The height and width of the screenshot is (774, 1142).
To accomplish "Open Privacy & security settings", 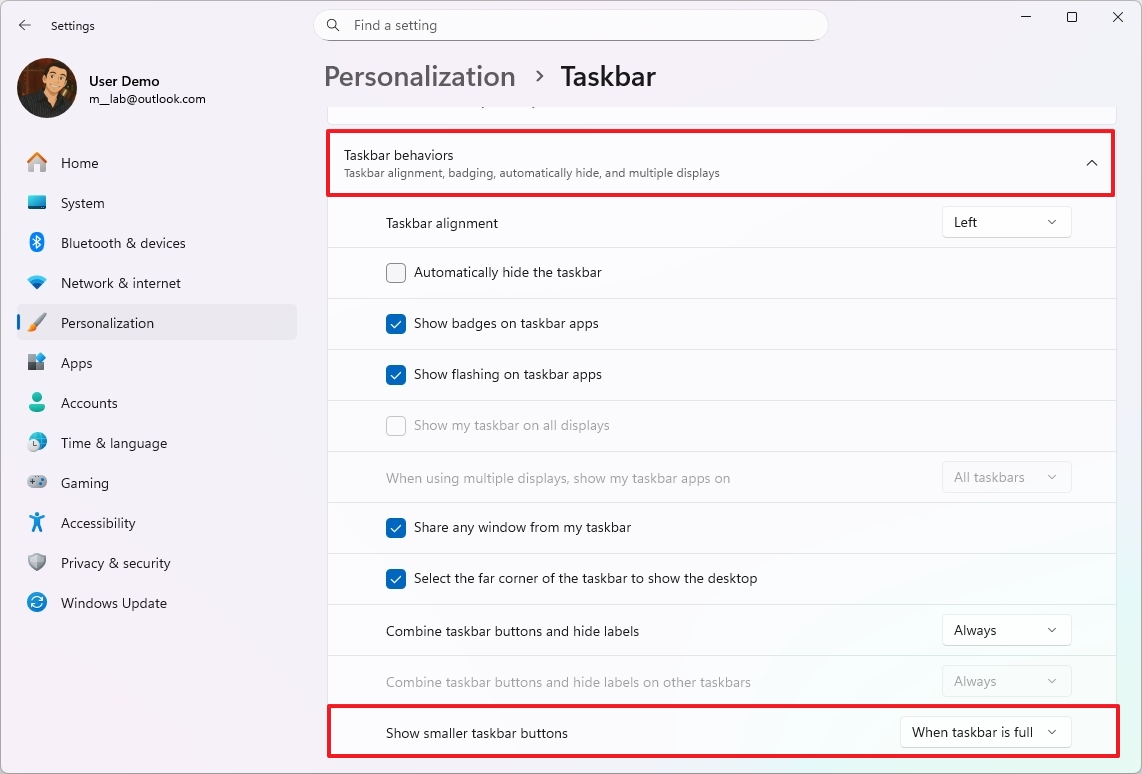I will (x=37, y=562).
